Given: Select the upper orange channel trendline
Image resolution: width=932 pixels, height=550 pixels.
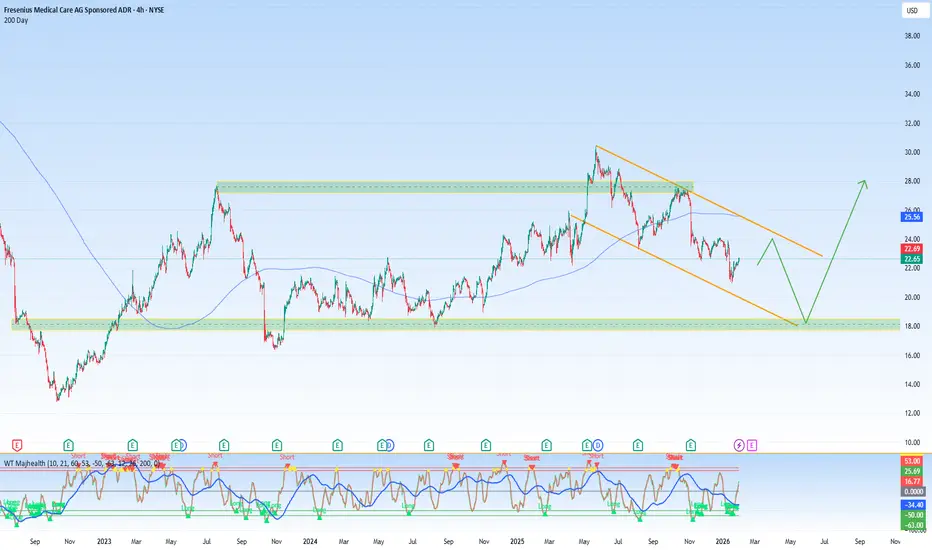Looking at the screenshot, I should tap(709, 201).
